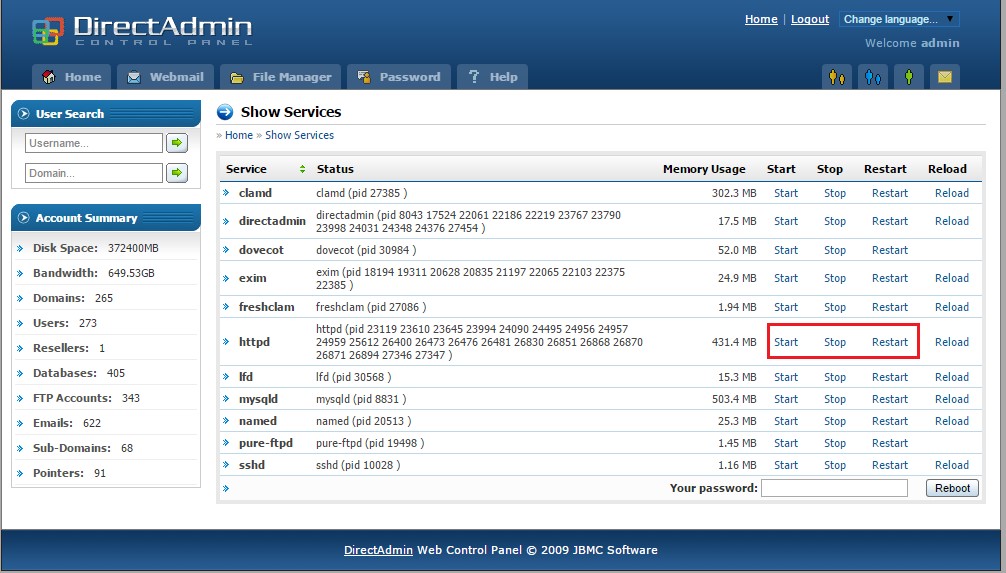Click the Databases: 405 summary entry

79,373
